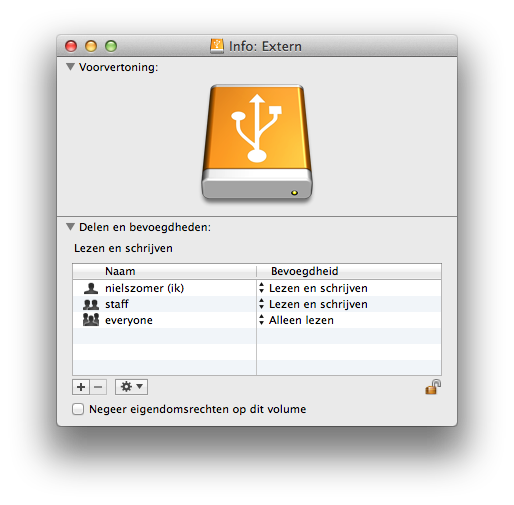Screen dimensions: 514x505
Task: Select the everyone row in the list
Action: pos(257,320)
